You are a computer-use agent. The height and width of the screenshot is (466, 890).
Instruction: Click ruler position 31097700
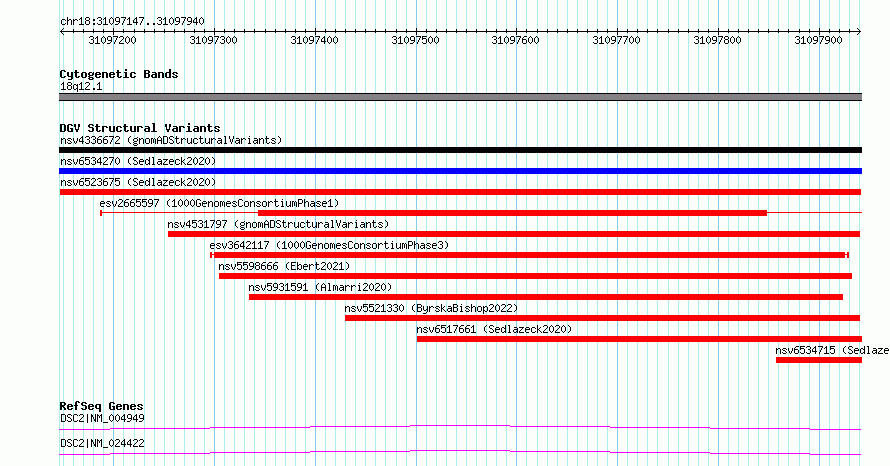click(x=616, y=40)
